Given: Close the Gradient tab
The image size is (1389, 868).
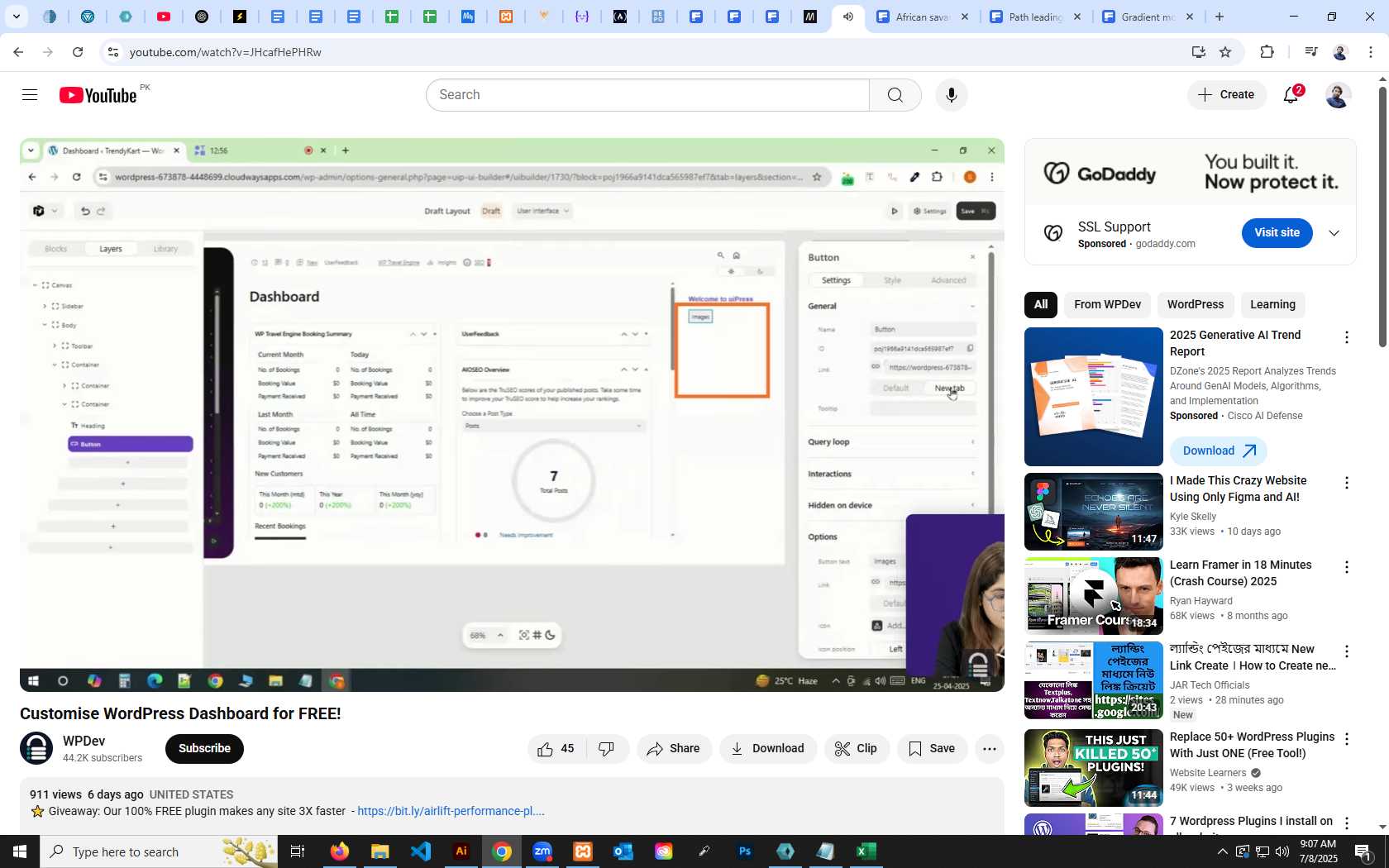Looking at the screenshot, I should (x=1189, y=17).
